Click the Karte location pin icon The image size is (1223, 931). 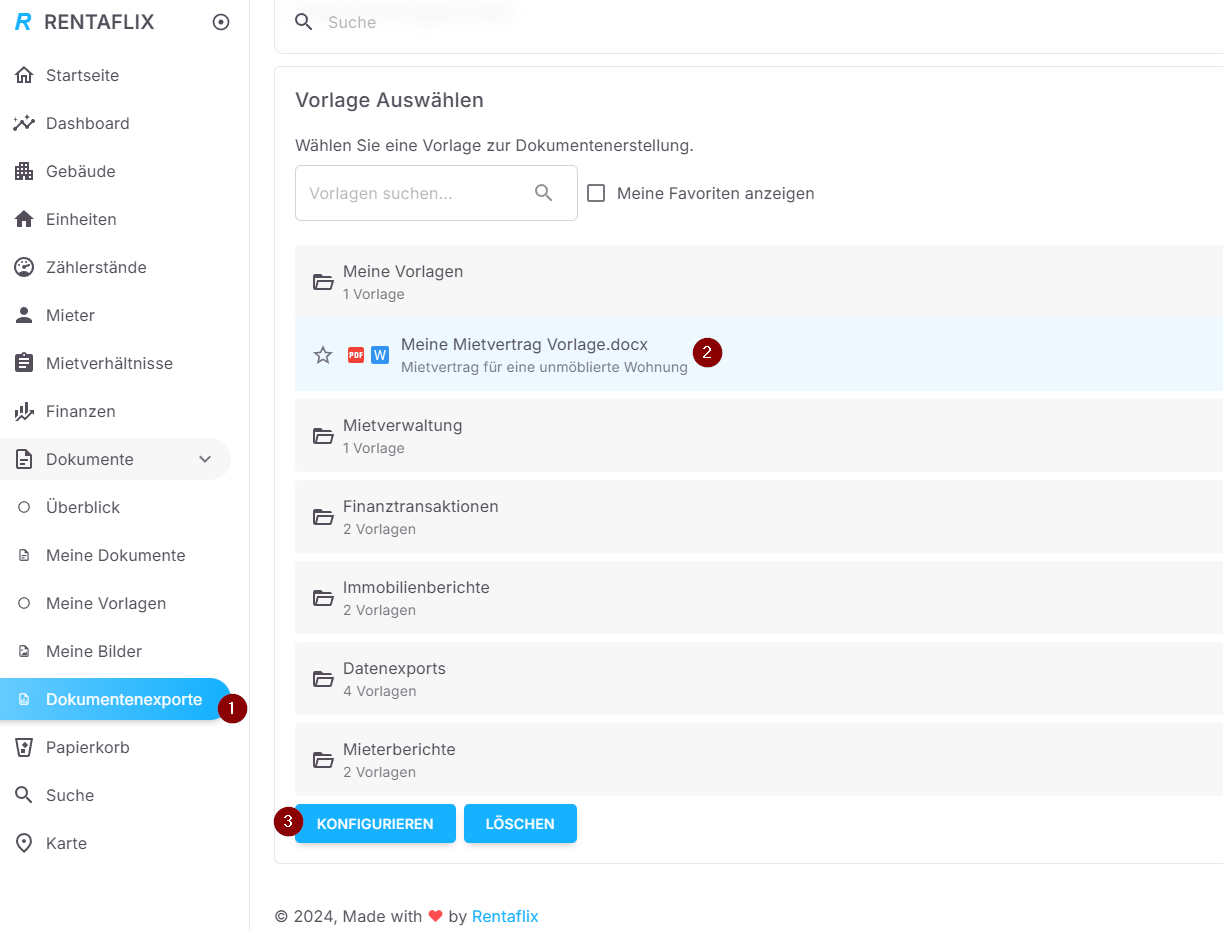pos(24,844)
